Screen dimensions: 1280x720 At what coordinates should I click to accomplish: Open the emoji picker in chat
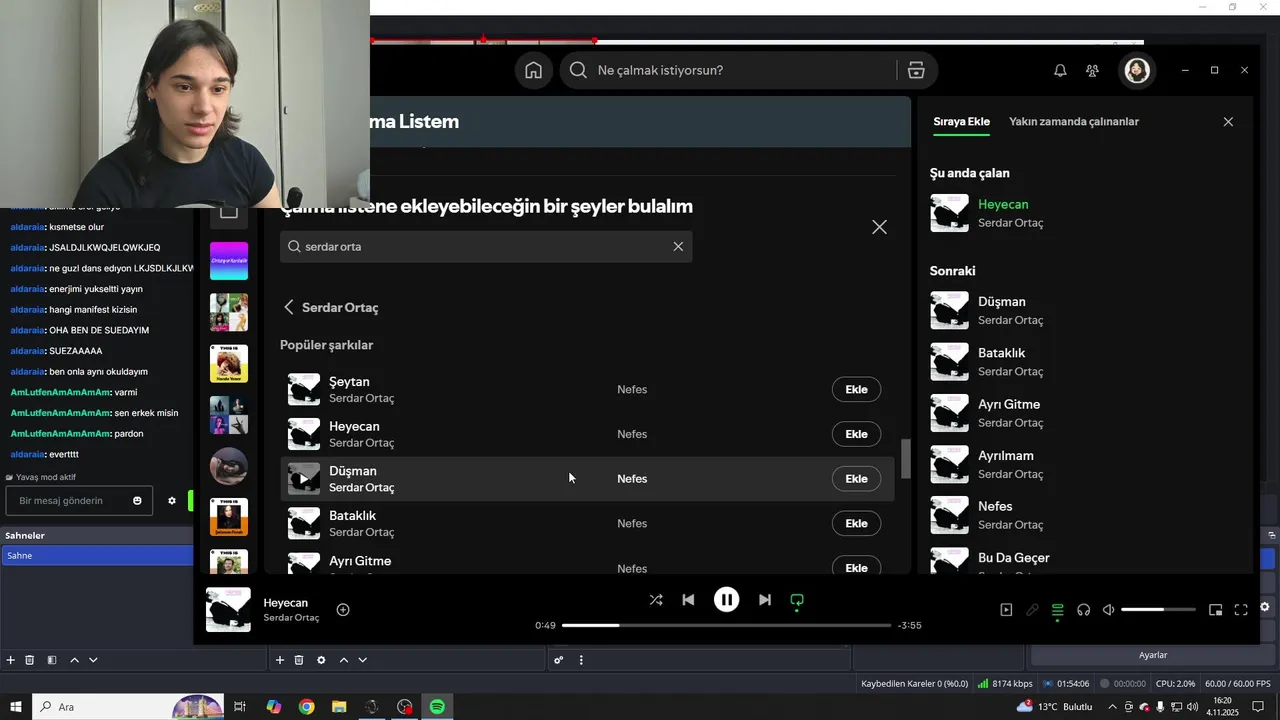[137, 501]
